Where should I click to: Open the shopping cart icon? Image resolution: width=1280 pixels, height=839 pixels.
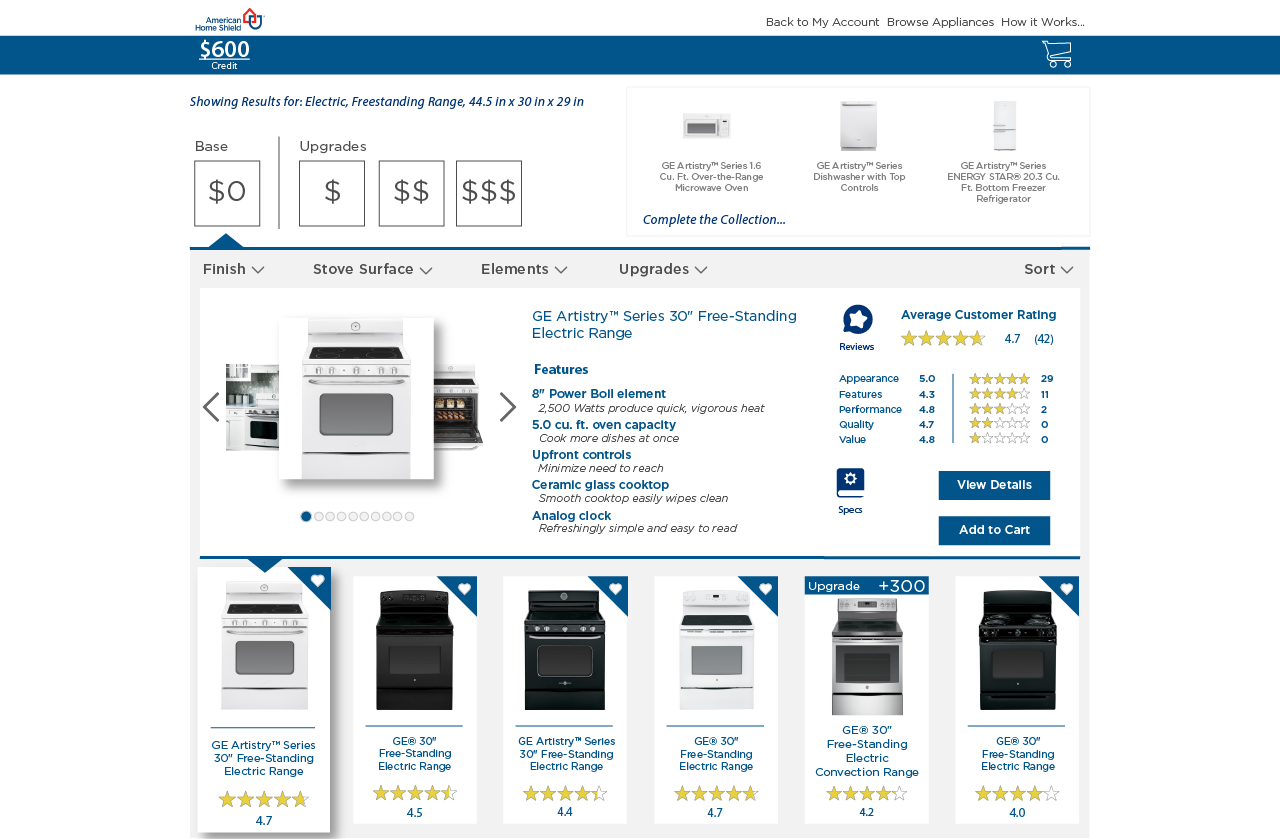tap(1056, 54)
